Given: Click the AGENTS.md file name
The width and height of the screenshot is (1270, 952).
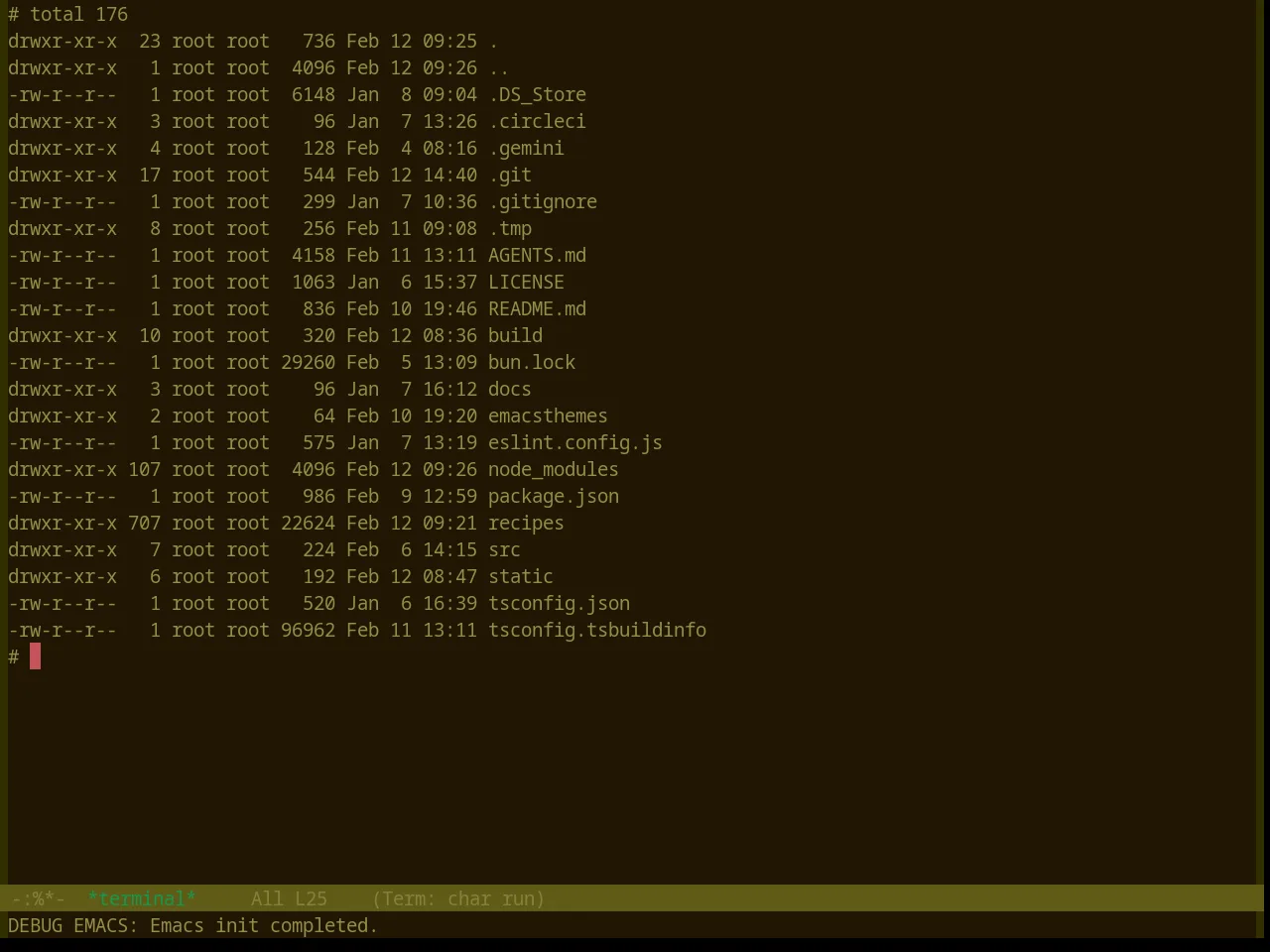Looking at the screenshot, I should coord(537,255).
